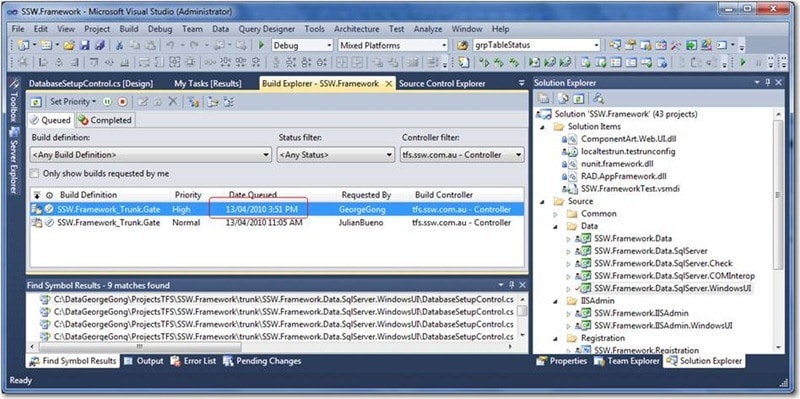The height and width of the screenshot is (399, 800).
Task: Open the Build menu
Action: pos(129,29)
